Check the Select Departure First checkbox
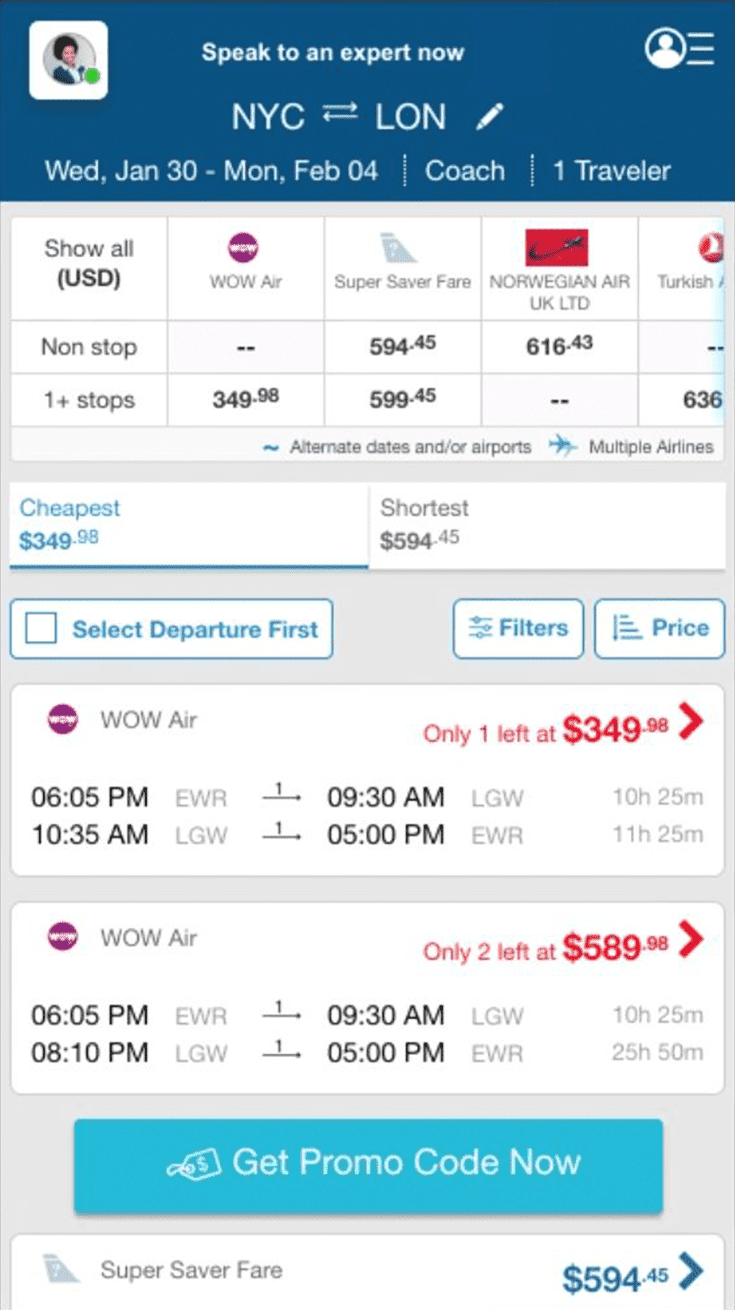 coord(41,629)
